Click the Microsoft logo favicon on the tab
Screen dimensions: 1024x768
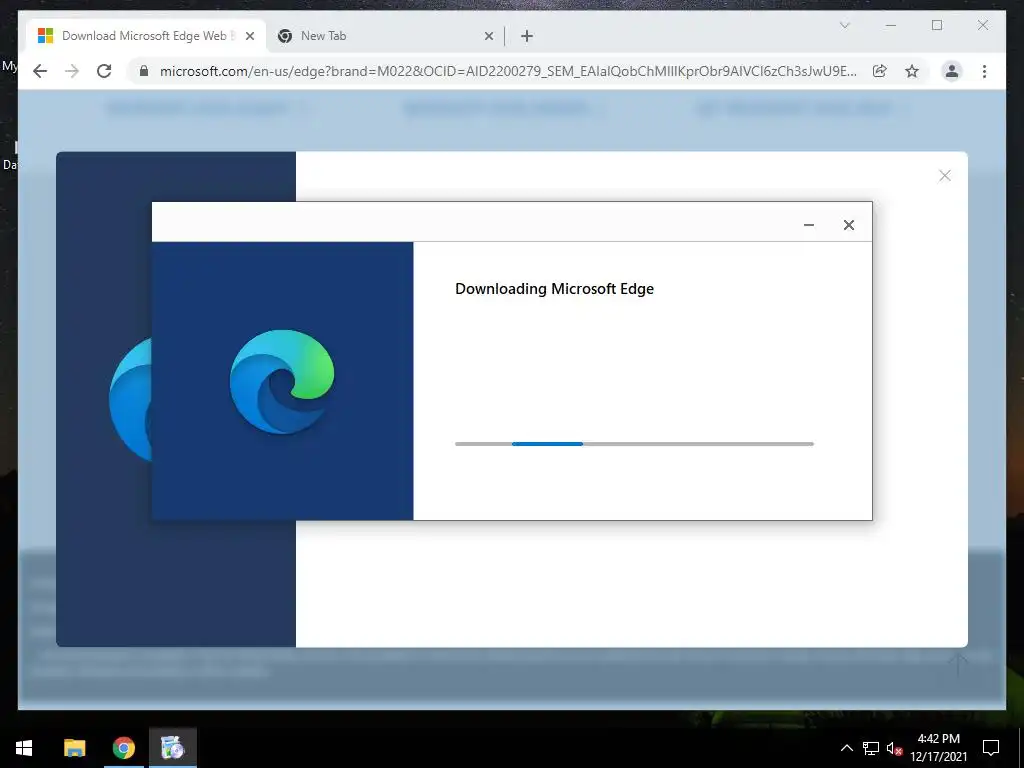[45, 36]
